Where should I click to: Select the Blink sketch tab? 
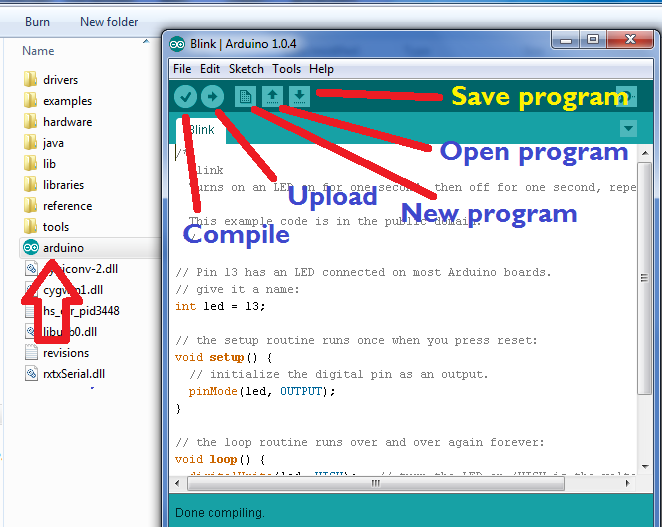point(201,130)
